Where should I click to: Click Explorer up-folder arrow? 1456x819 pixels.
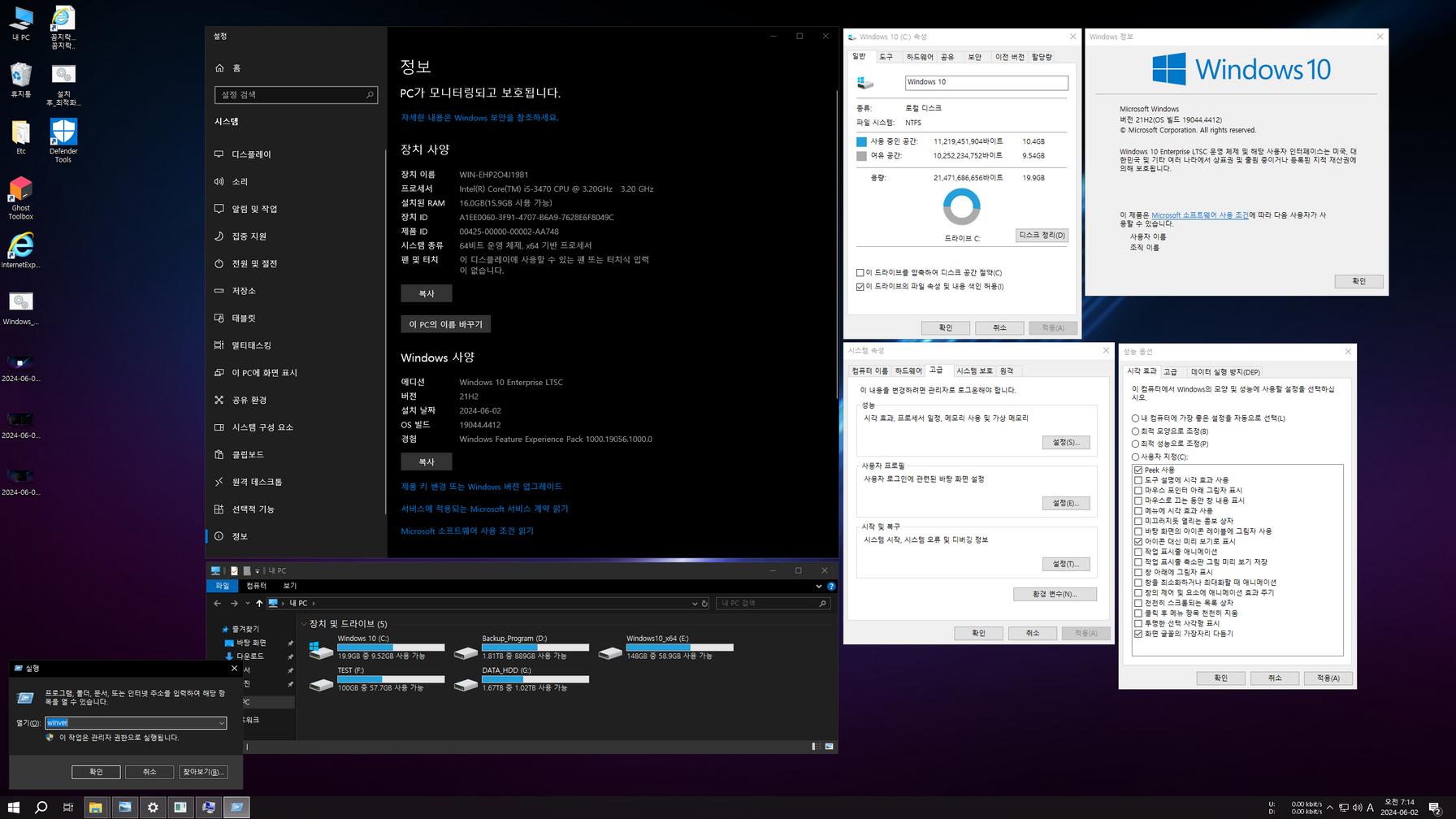point(259,604)
